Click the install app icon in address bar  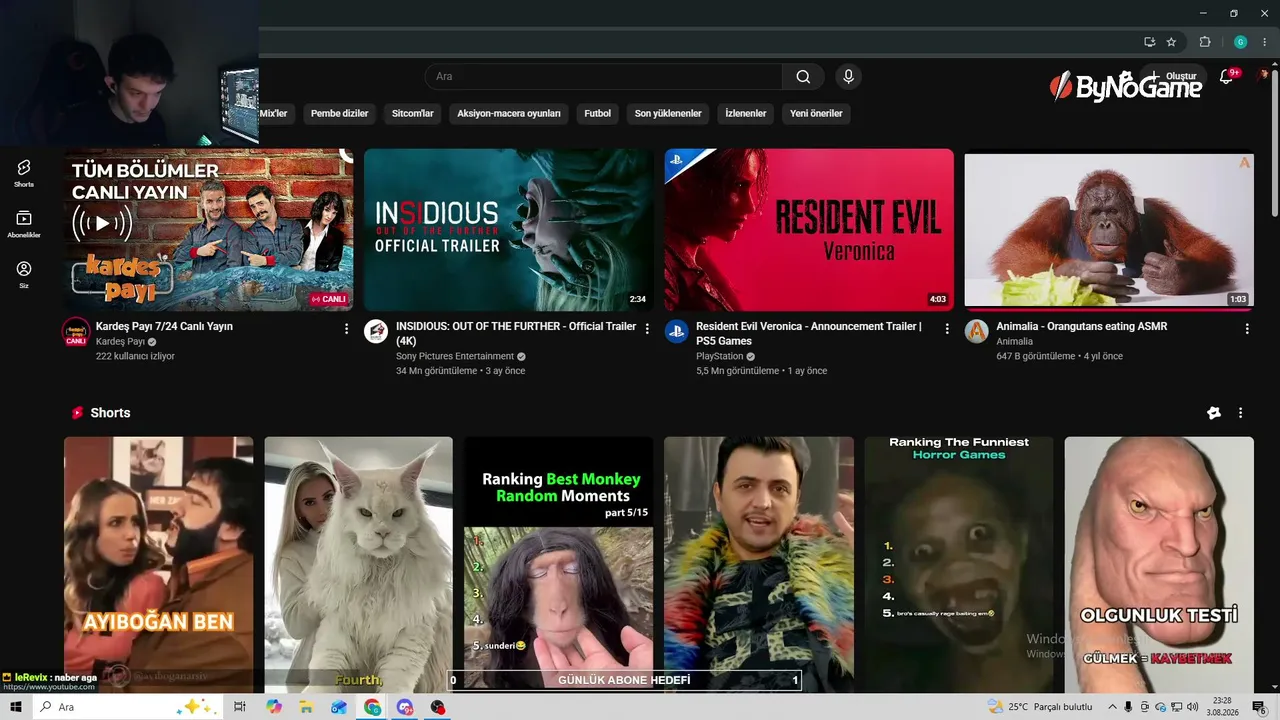pyautogui.click(x=1150, y=42)
